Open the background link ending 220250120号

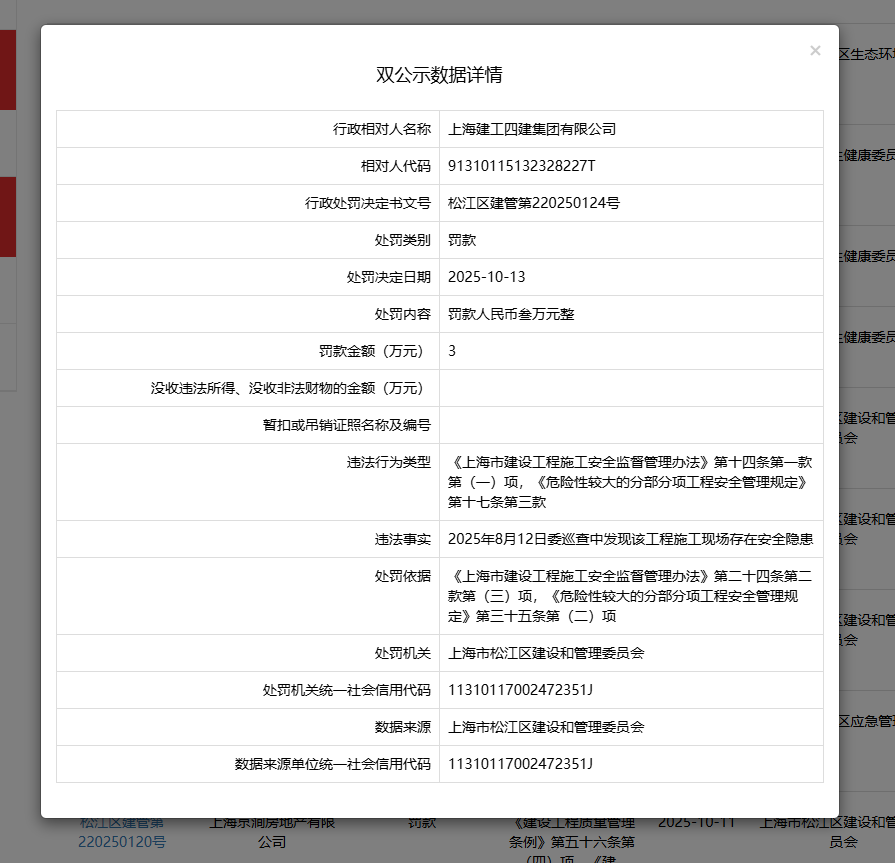[122, 841]
